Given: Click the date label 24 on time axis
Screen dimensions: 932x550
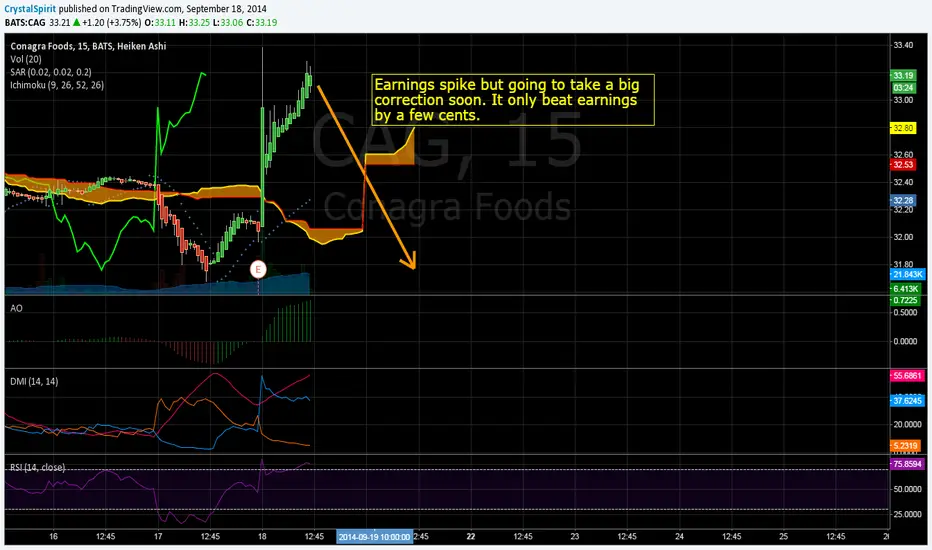Looking at the screenshot, I should click(679, 536).
